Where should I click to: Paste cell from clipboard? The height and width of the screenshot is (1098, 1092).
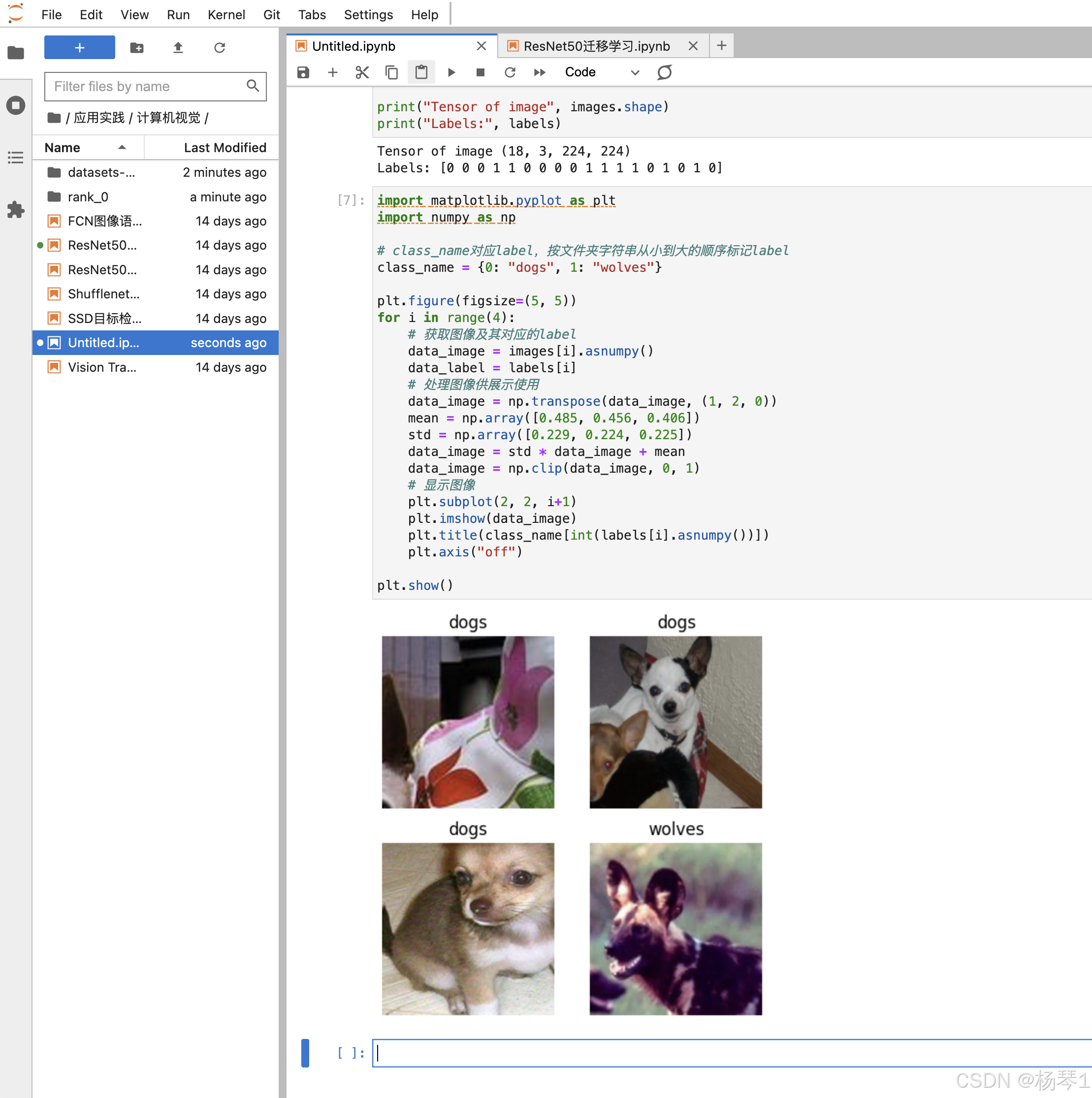[421, 72]
